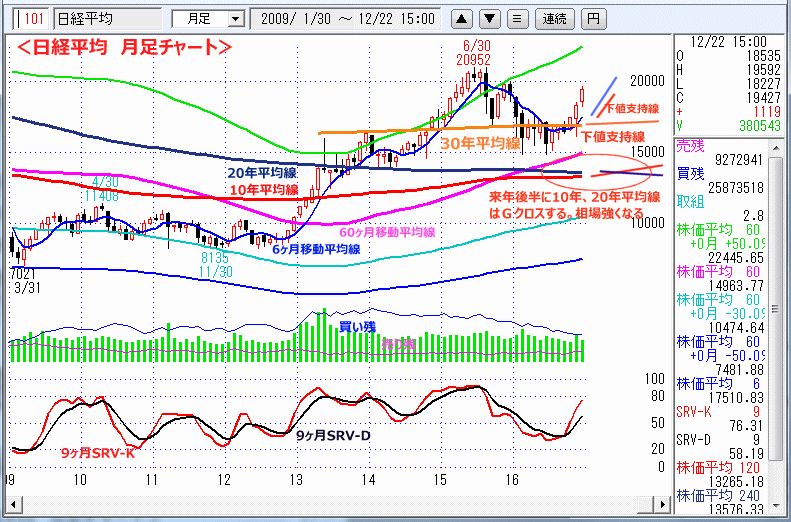The height and width of the screenshot is (522, 791).
Task: Click the 円 button
Action: [593, 19]
